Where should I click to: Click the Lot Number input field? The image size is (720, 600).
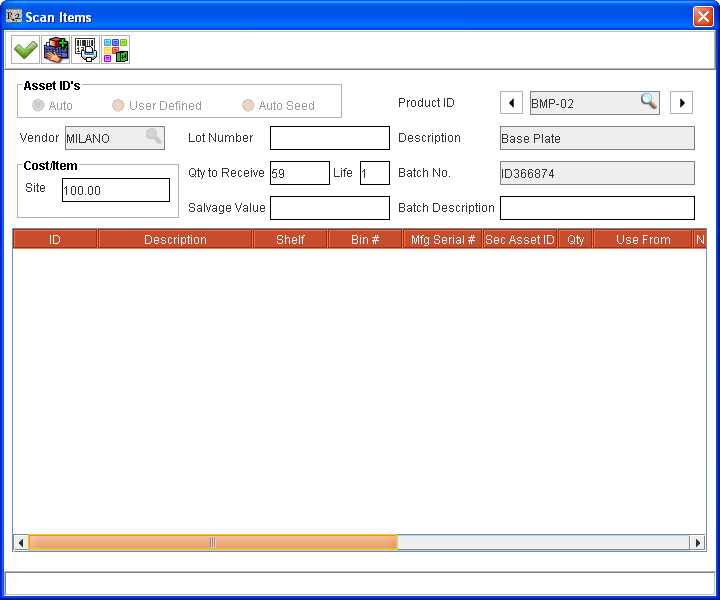tap(329, 138)
